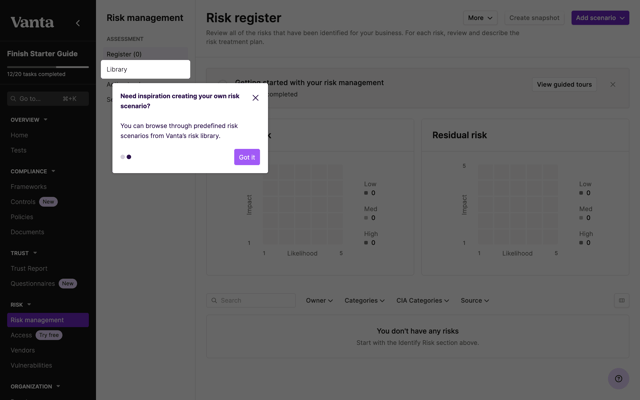This screenshot has height=400, width=640.
Task: Click the second tooltip step dot
Action: click(129, 157)
